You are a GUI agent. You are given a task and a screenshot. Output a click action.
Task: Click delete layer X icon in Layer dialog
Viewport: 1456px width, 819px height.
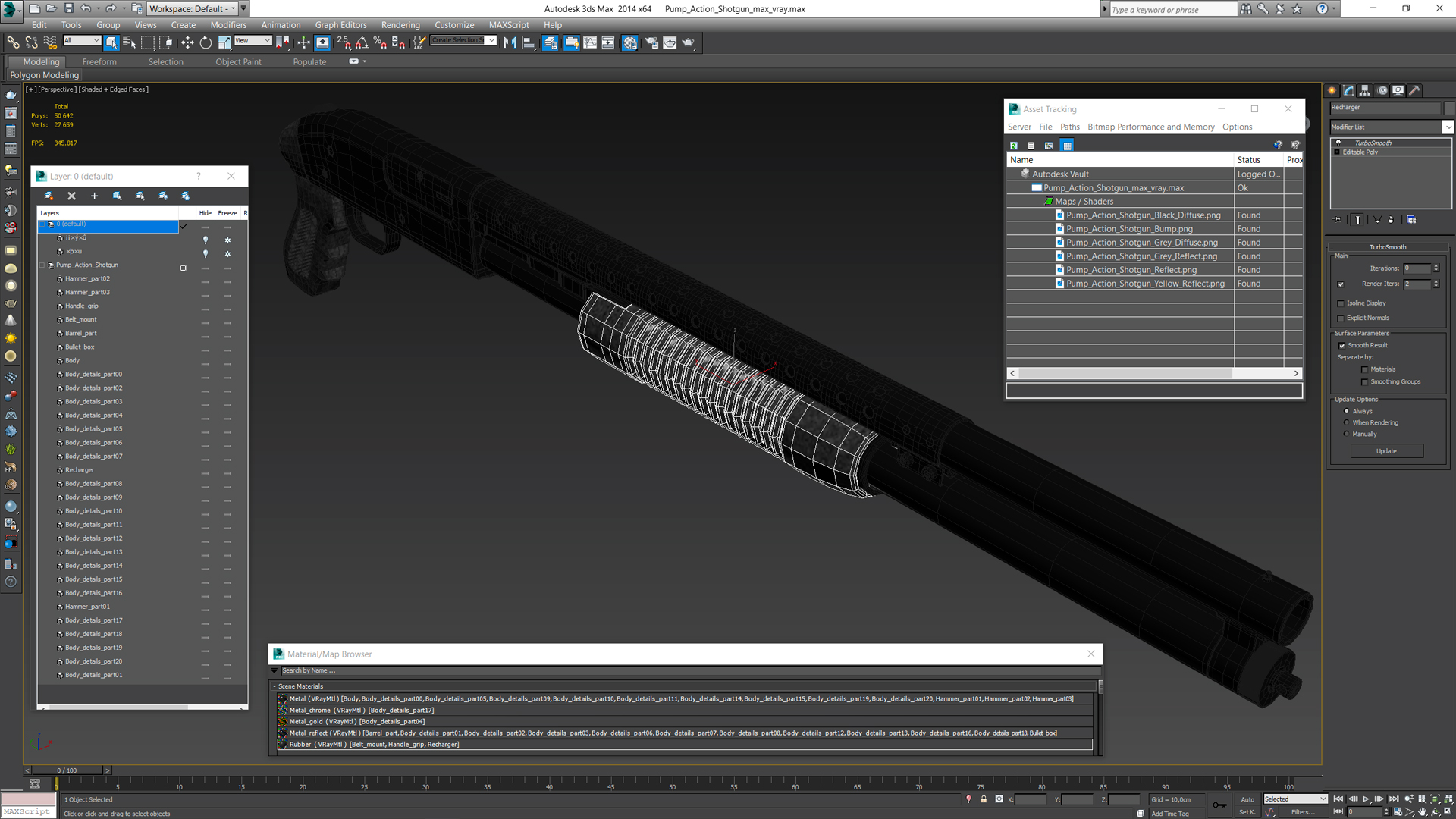[71, 196]
